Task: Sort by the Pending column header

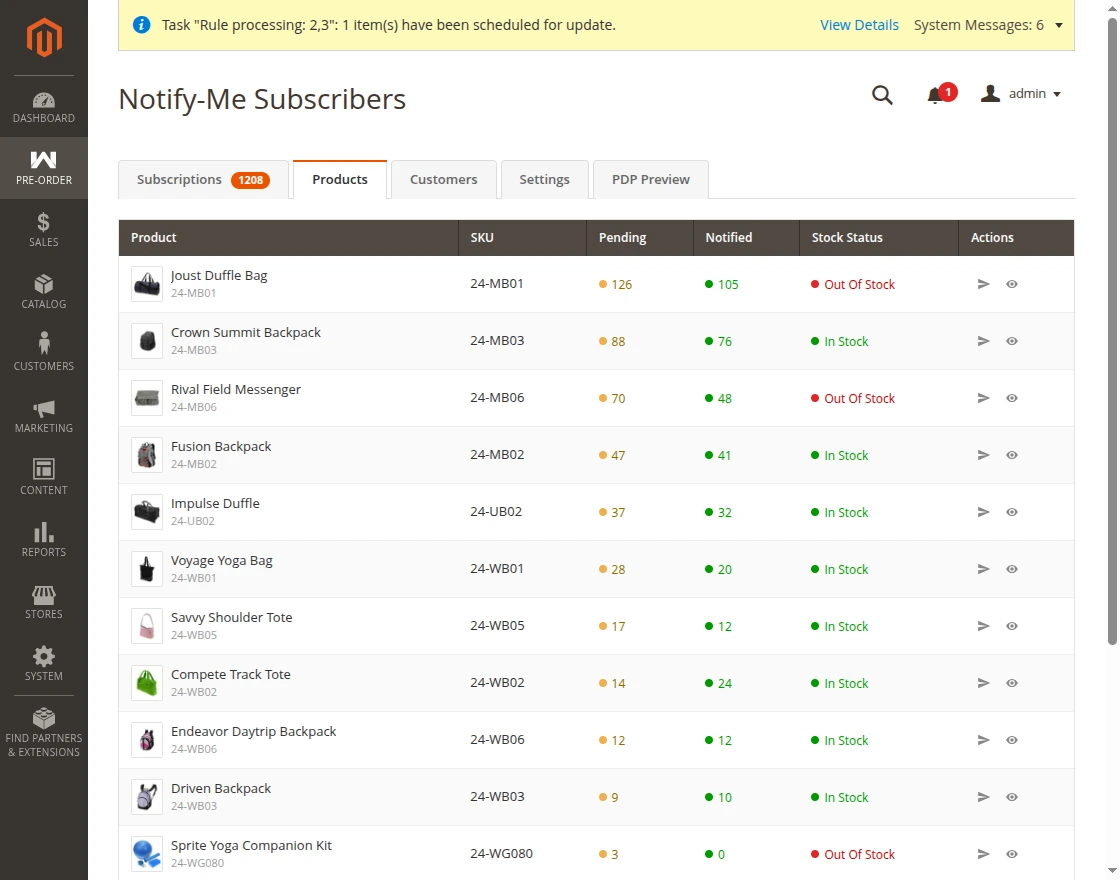Action: tap(640, 238)
